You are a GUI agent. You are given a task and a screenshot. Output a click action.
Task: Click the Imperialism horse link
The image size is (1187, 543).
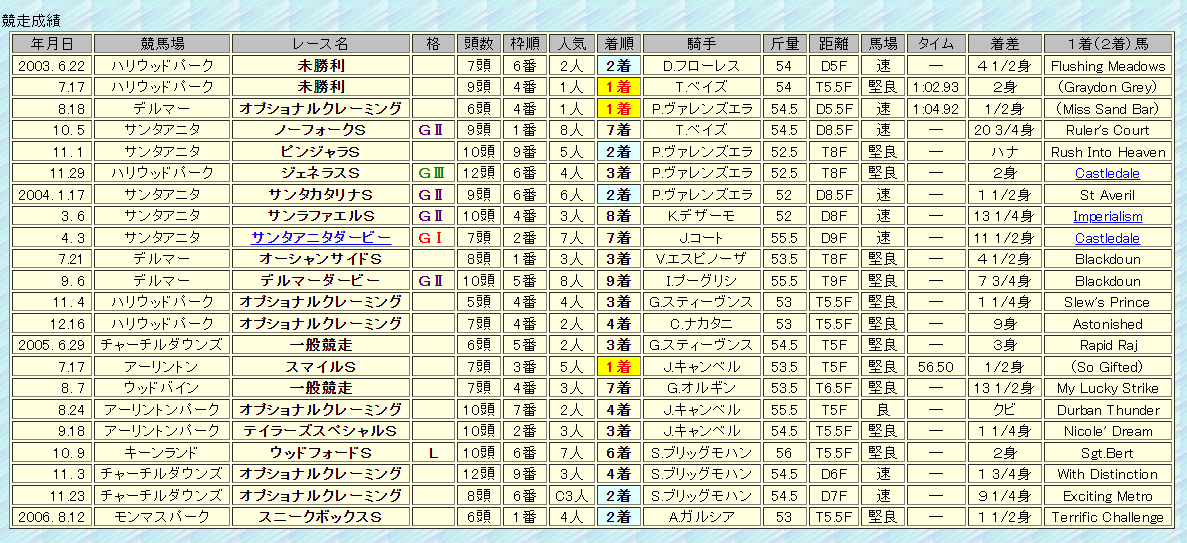(1107, 216)
